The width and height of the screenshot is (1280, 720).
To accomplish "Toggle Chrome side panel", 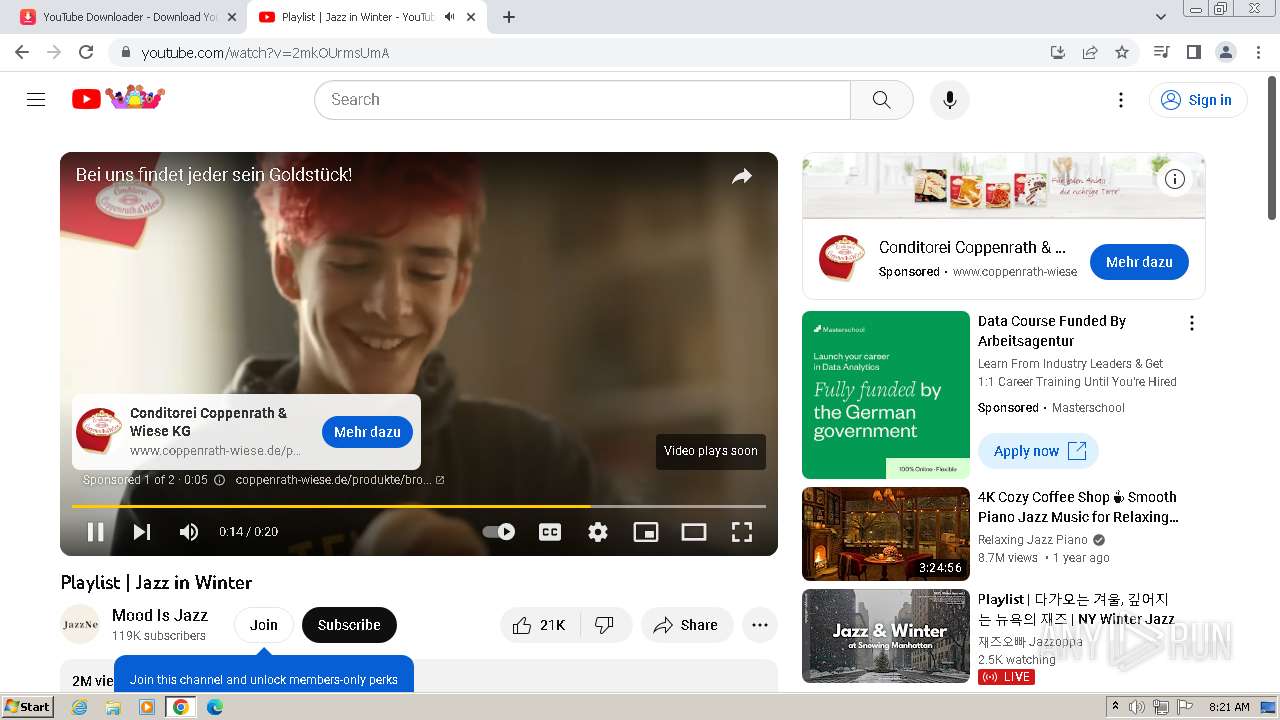I will [1193, 52].
